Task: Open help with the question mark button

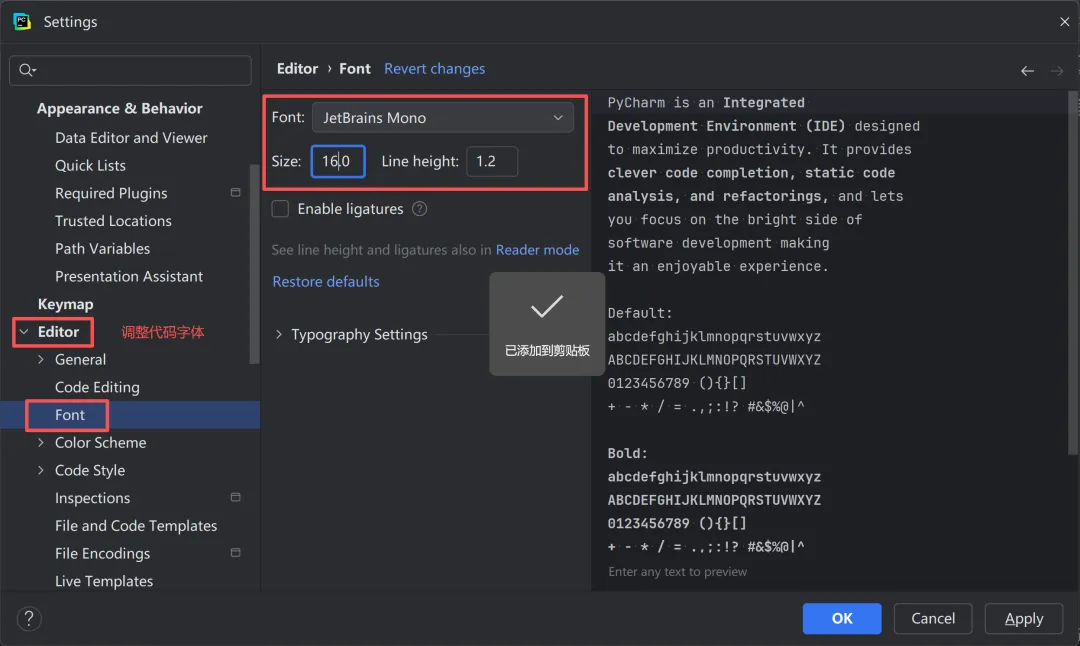Action: tap(28, 618)
